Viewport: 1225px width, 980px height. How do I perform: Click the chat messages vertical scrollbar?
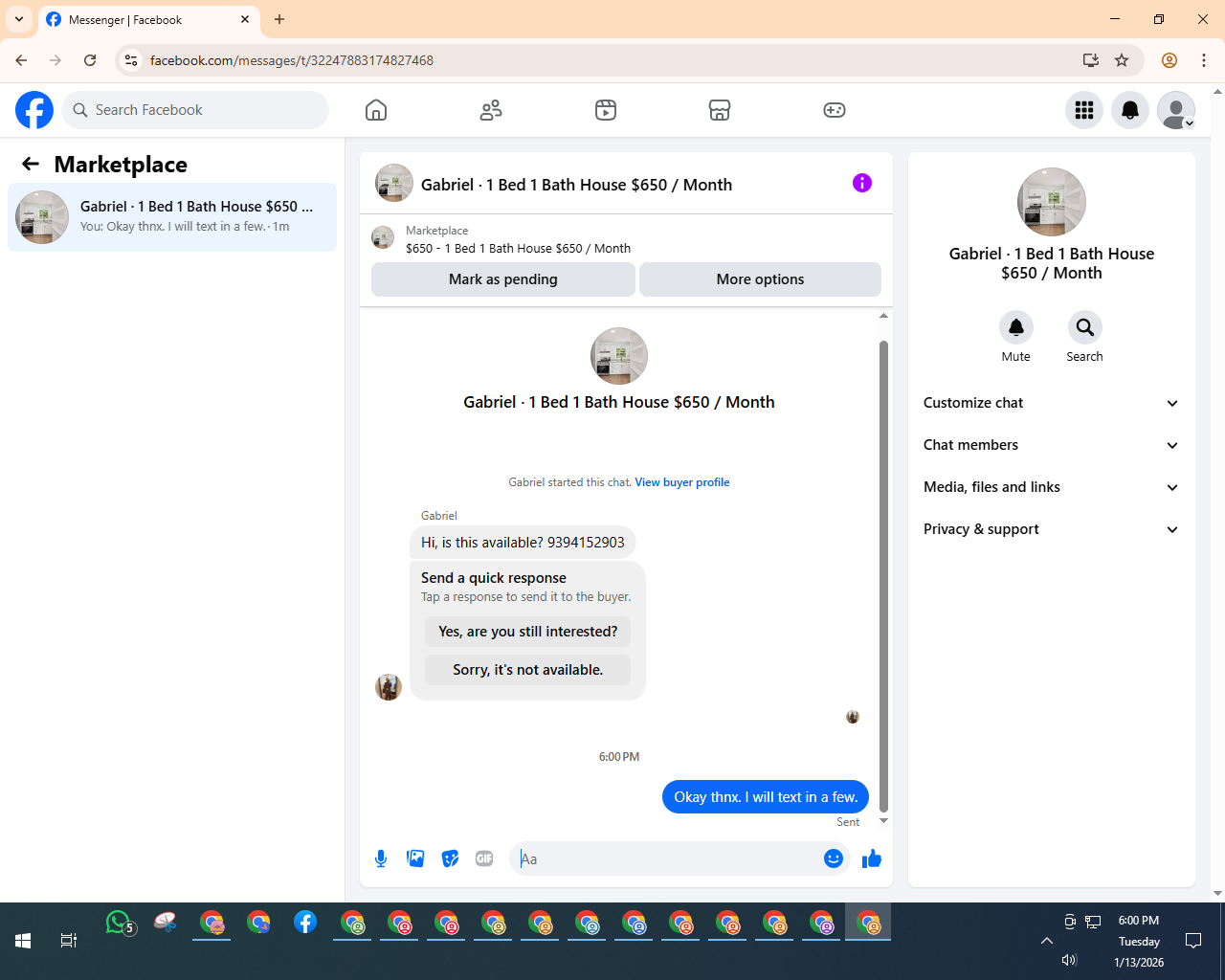click(x=883, y=574)
